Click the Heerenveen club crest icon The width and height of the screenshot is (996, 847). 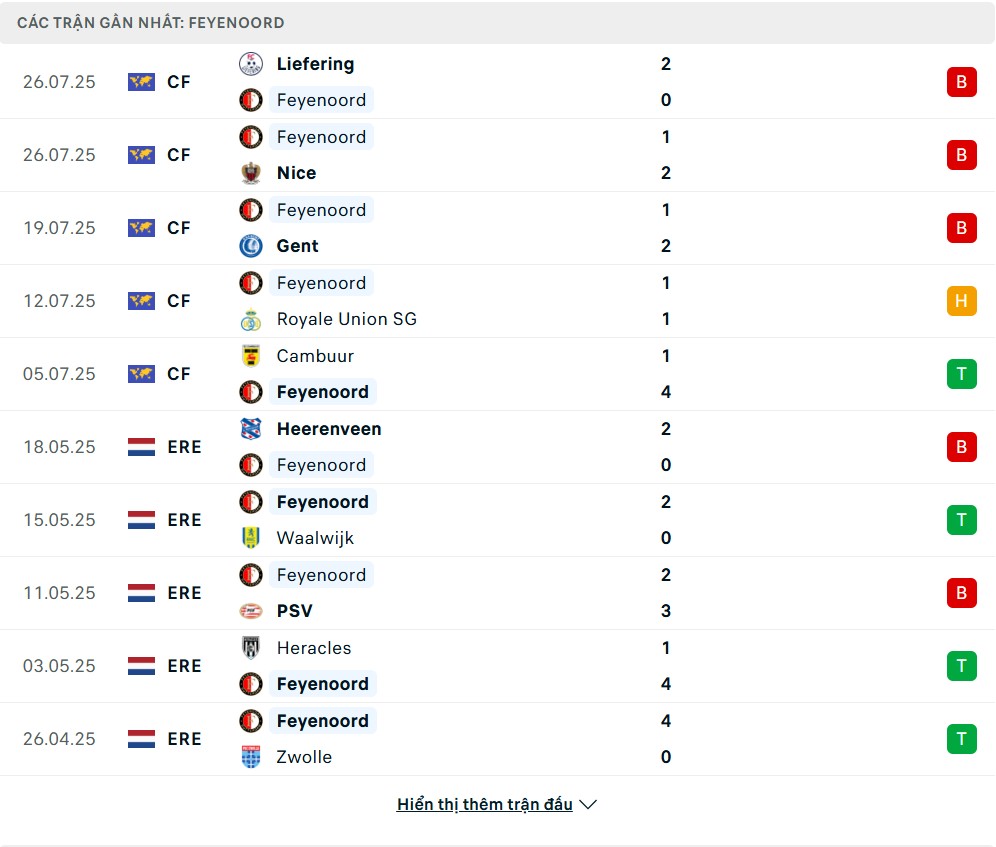coord(251,429)
